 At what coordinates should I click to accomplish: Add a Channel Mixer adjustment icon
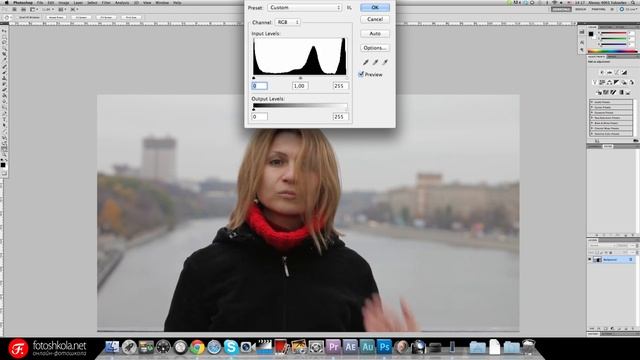pyautogui.click(x=631, y=82)
